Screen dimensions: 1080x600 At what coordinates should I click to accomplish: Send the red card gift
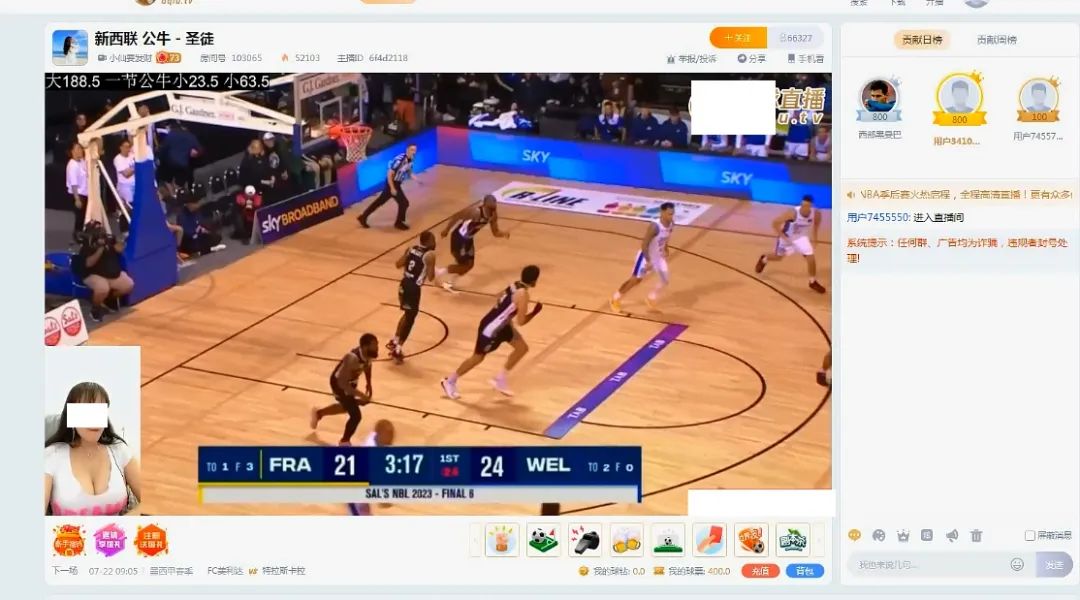pyautogui.click(x=709, y=540)
